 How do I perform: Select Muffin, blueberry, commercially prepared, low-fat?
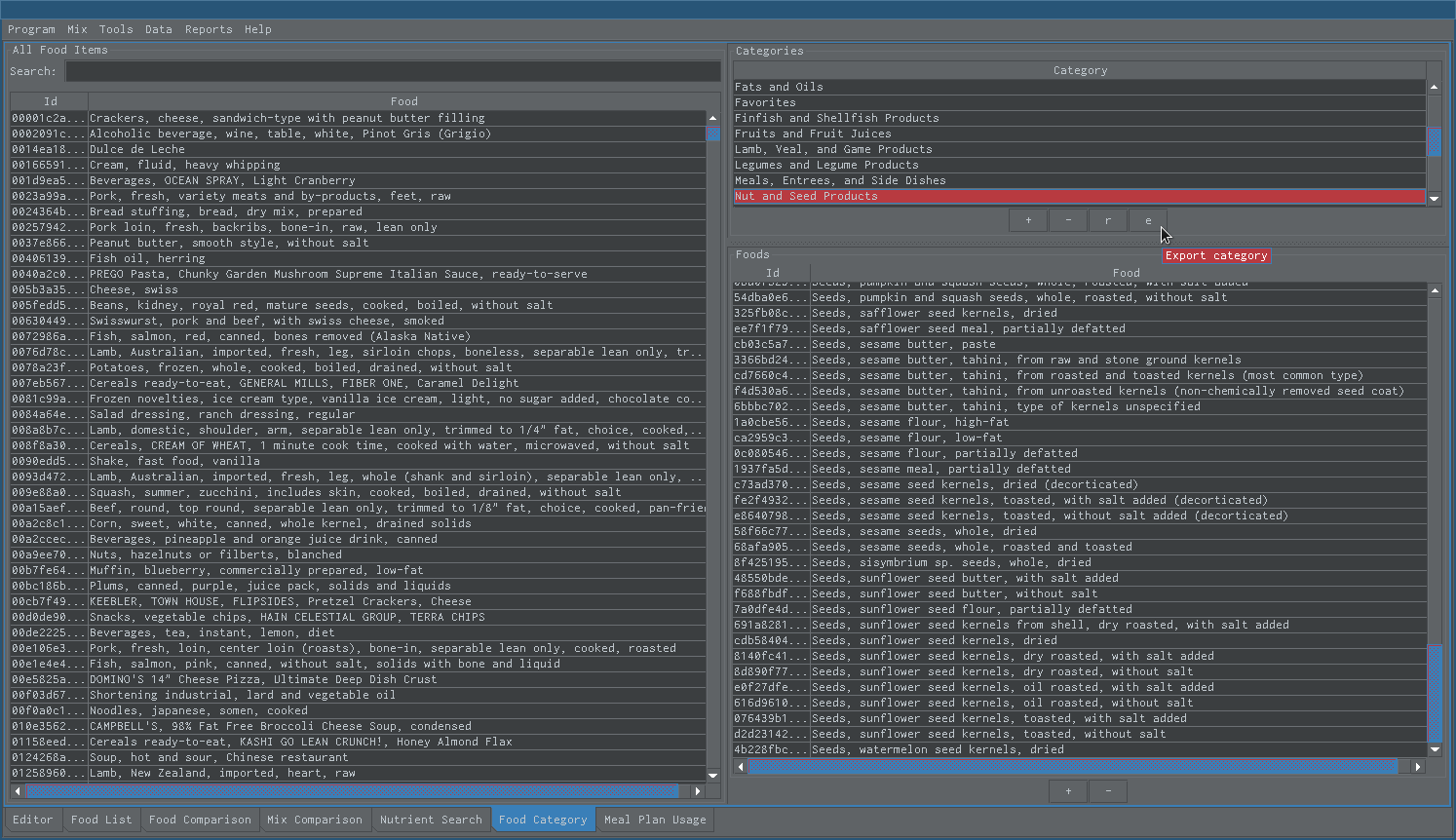[x=358, y=570]
